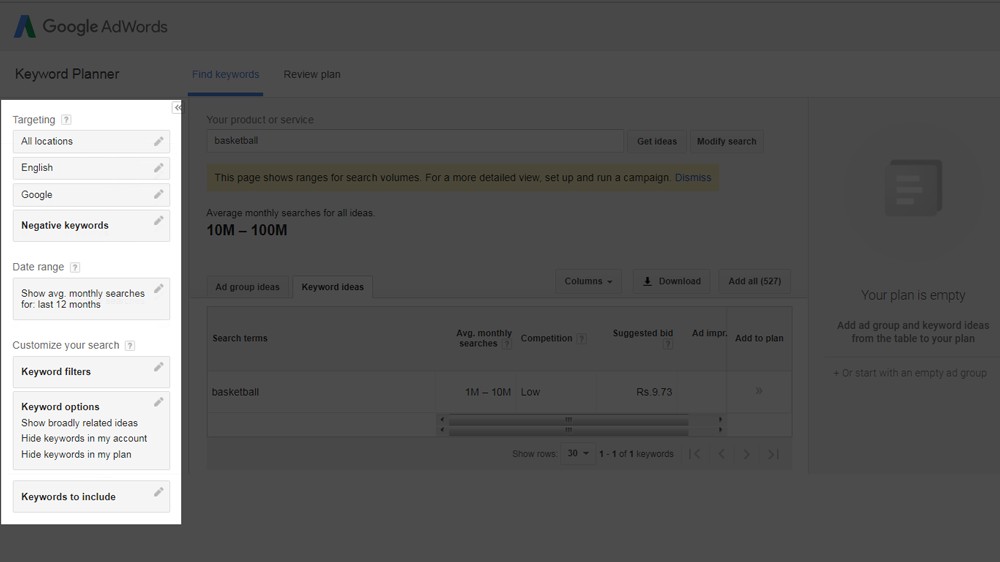Go to last page of keywords
This screenshot has height=562, width=1000.
click(774, 454)
